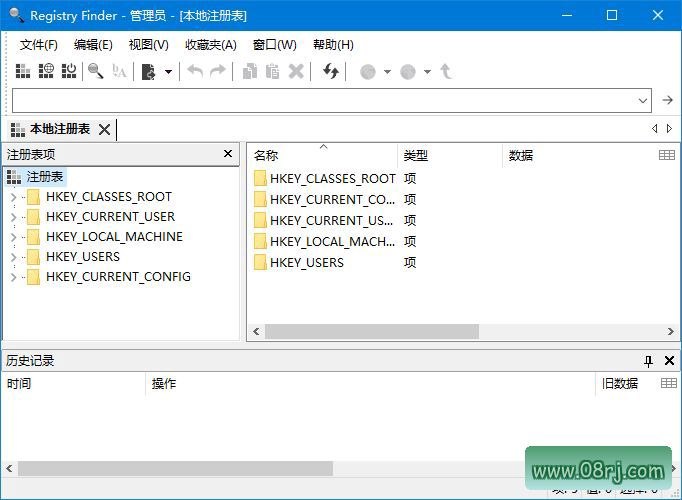Image resolution: width=682 pixels, height=500 pixels.
Task: Open the Find magnifier tool
Action: 96,71
